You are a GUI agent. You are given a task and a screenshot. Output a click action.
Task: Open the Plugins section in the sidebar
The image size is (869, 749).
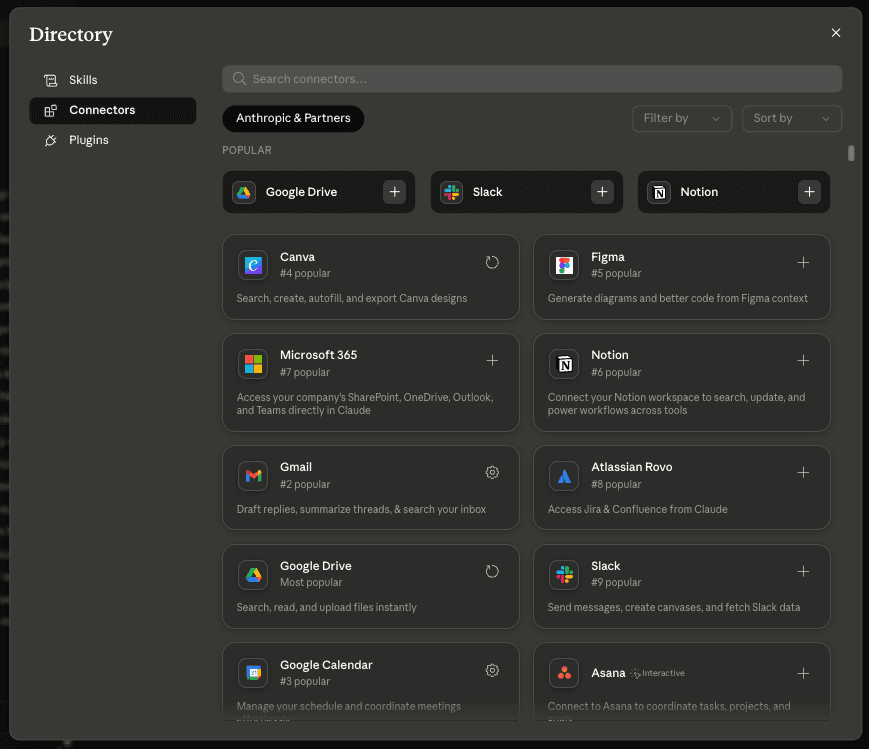point(113,140)
